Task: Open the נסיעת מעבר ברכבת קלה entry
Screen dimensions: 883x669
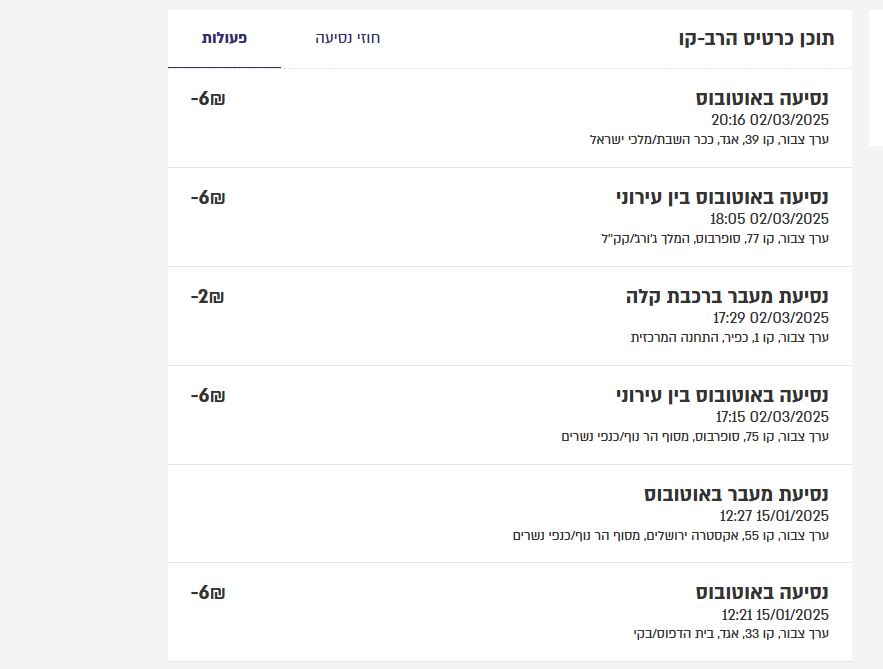Action: (x=727, y=296)
